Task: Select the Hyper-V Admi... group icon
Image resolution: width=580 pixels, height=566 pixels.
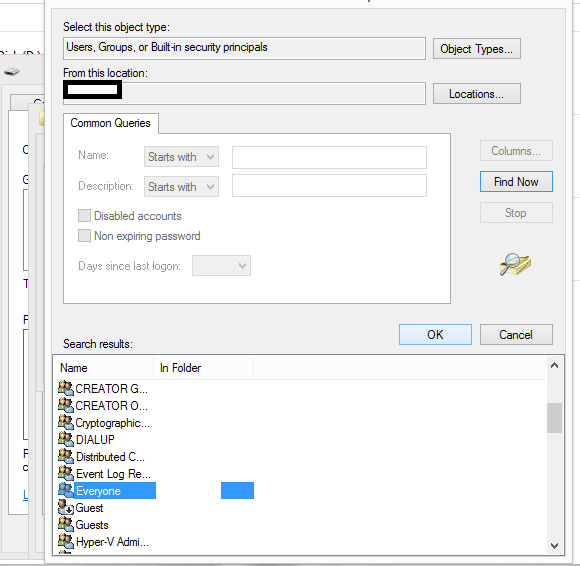Action: (x=66, y=541)
